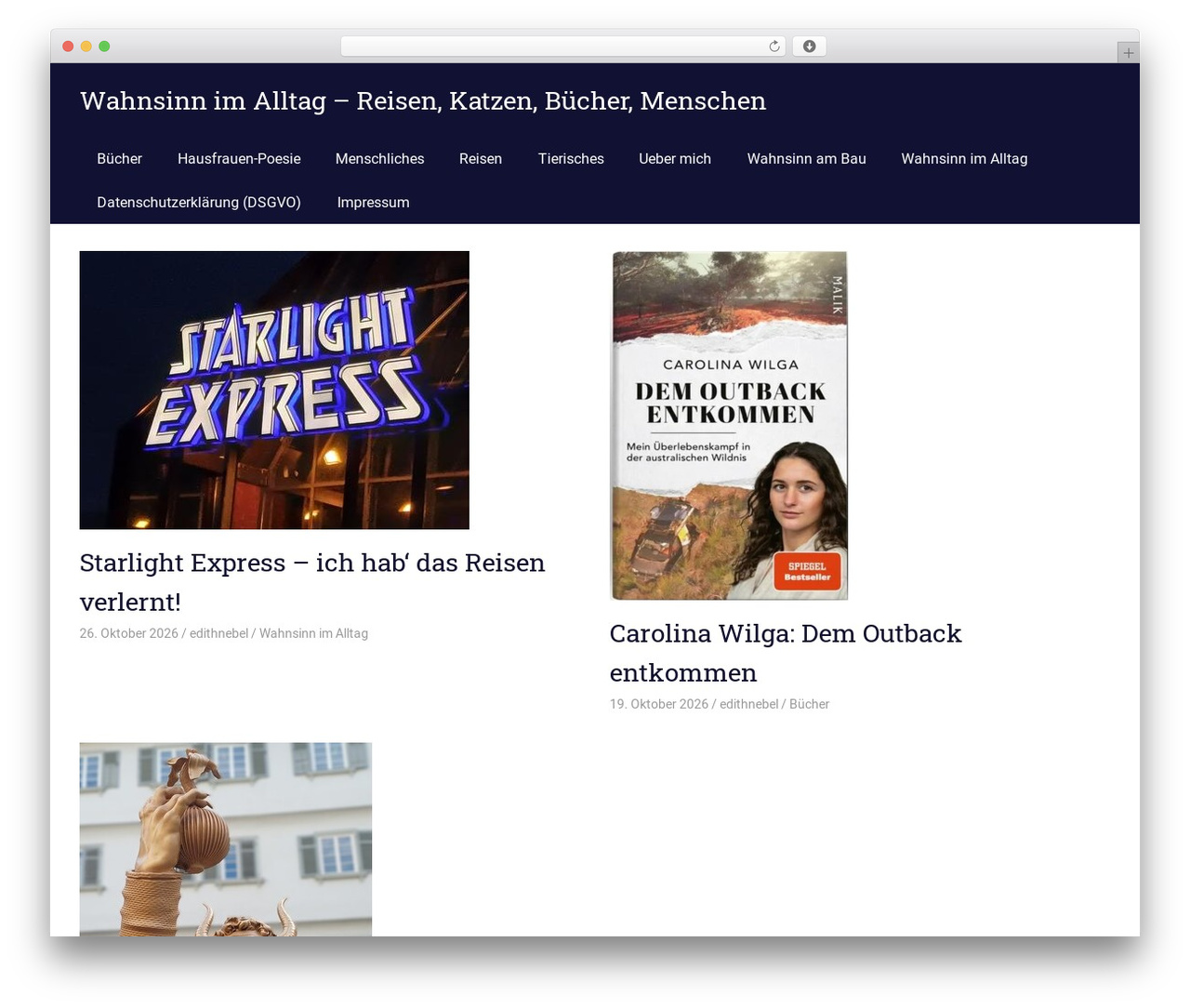This screenshot has width=1190, height=1008.
Task: Open author edithnebel under Carolina Wilga post
Action: 748,704
